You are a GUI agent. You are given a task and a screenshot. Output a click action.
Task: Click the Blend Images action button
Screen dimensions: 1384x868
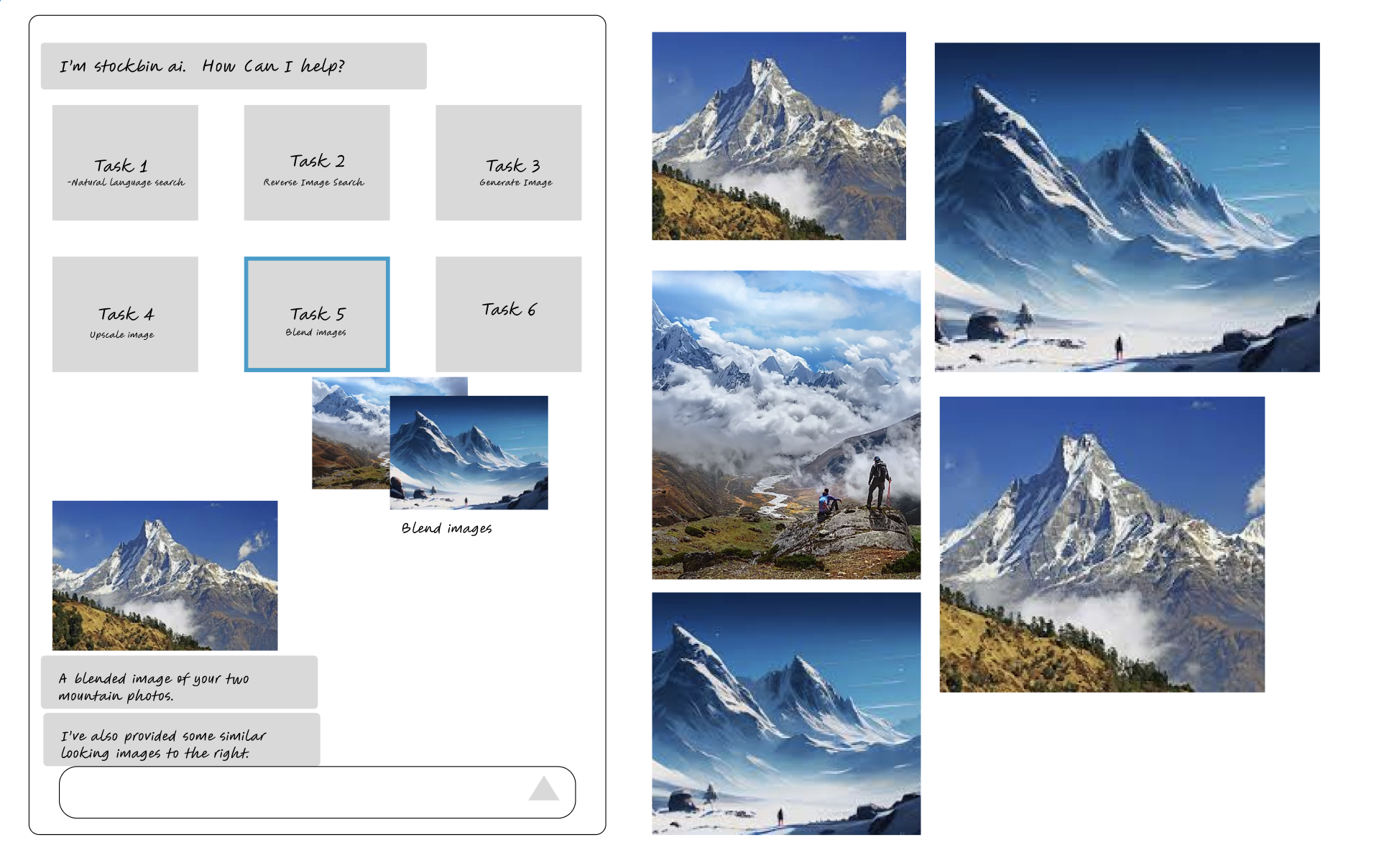point(314,313)
